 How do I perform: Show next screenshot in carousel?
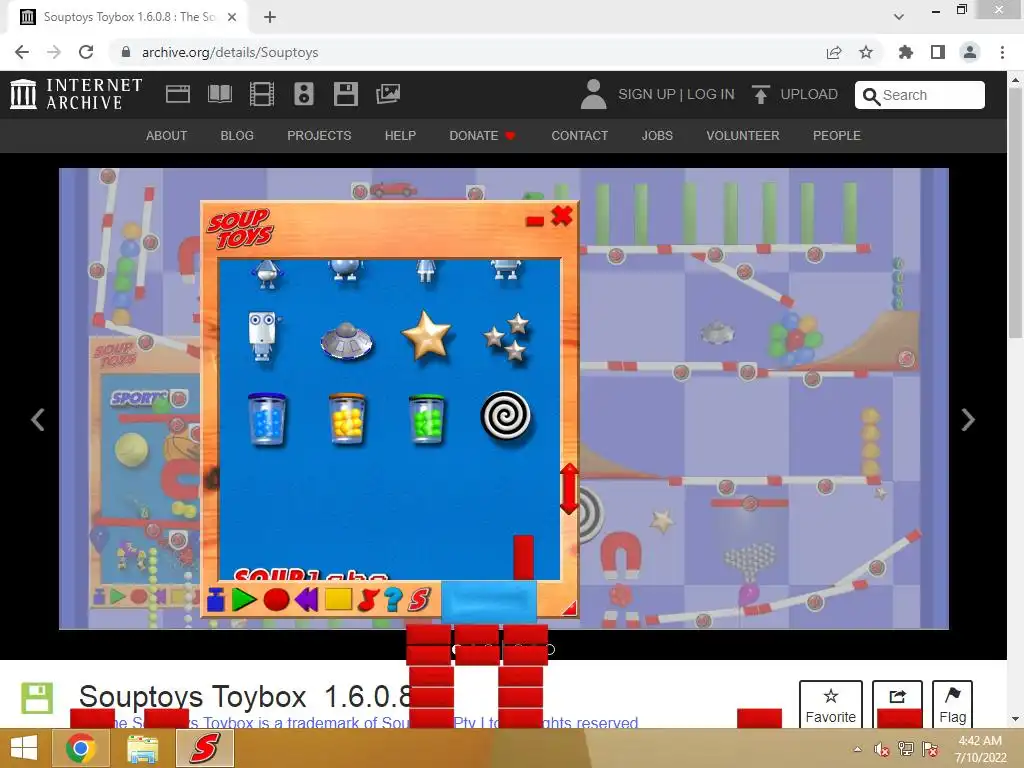[968, 419]
